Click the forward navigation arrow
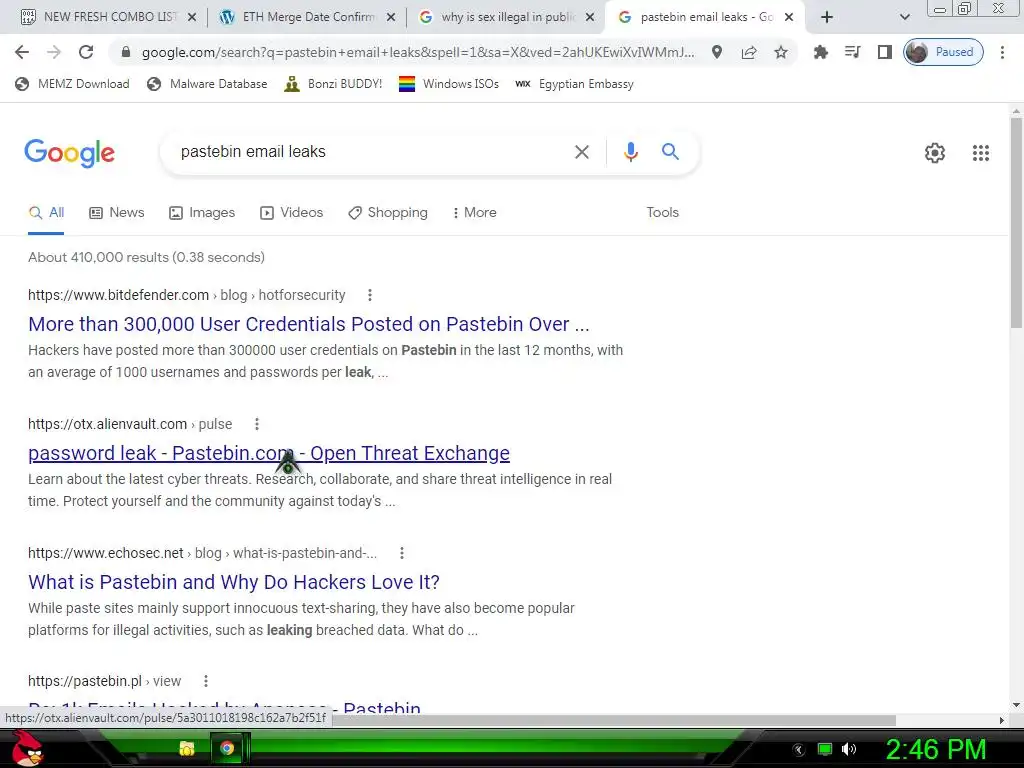 [x=54, y=52]
